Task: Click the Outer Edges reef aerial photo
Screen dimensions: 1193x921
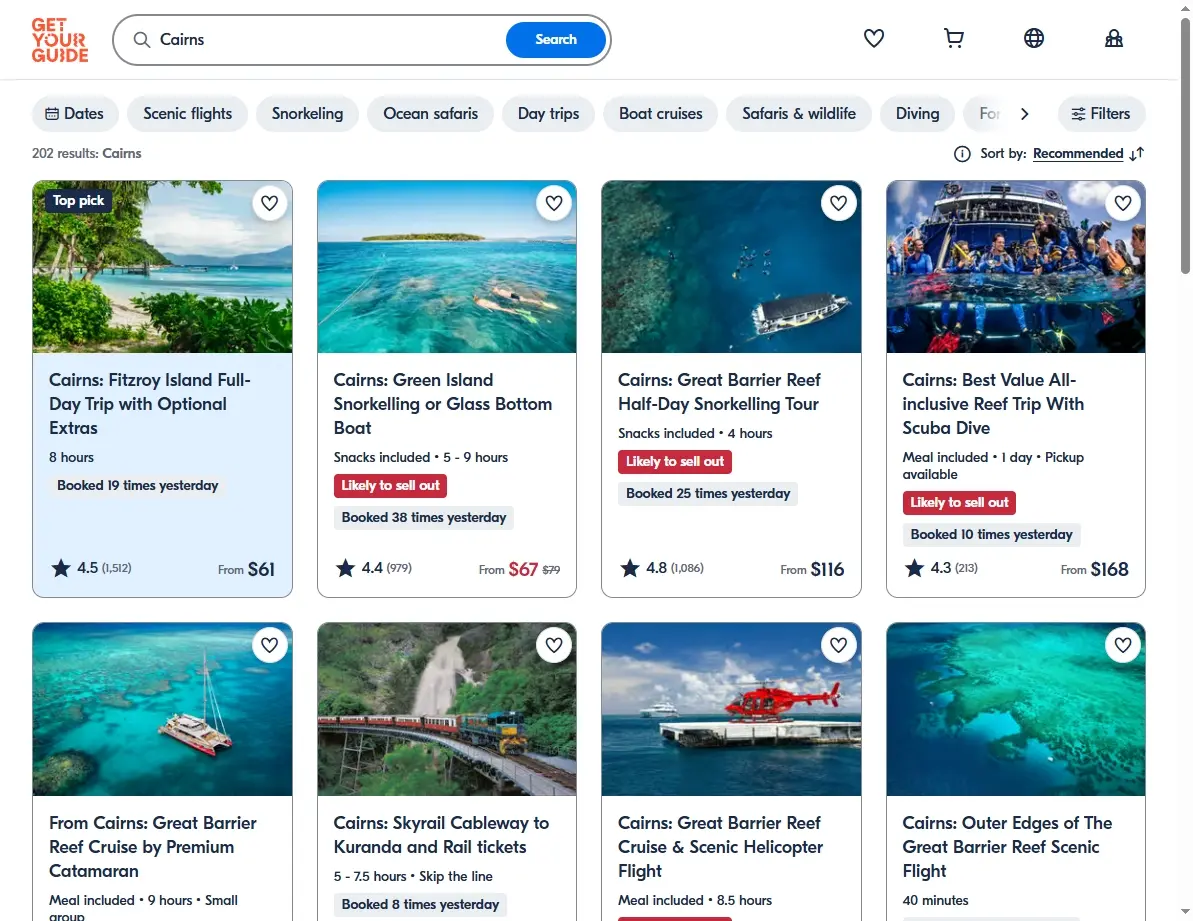Action: coord(1016,710)
